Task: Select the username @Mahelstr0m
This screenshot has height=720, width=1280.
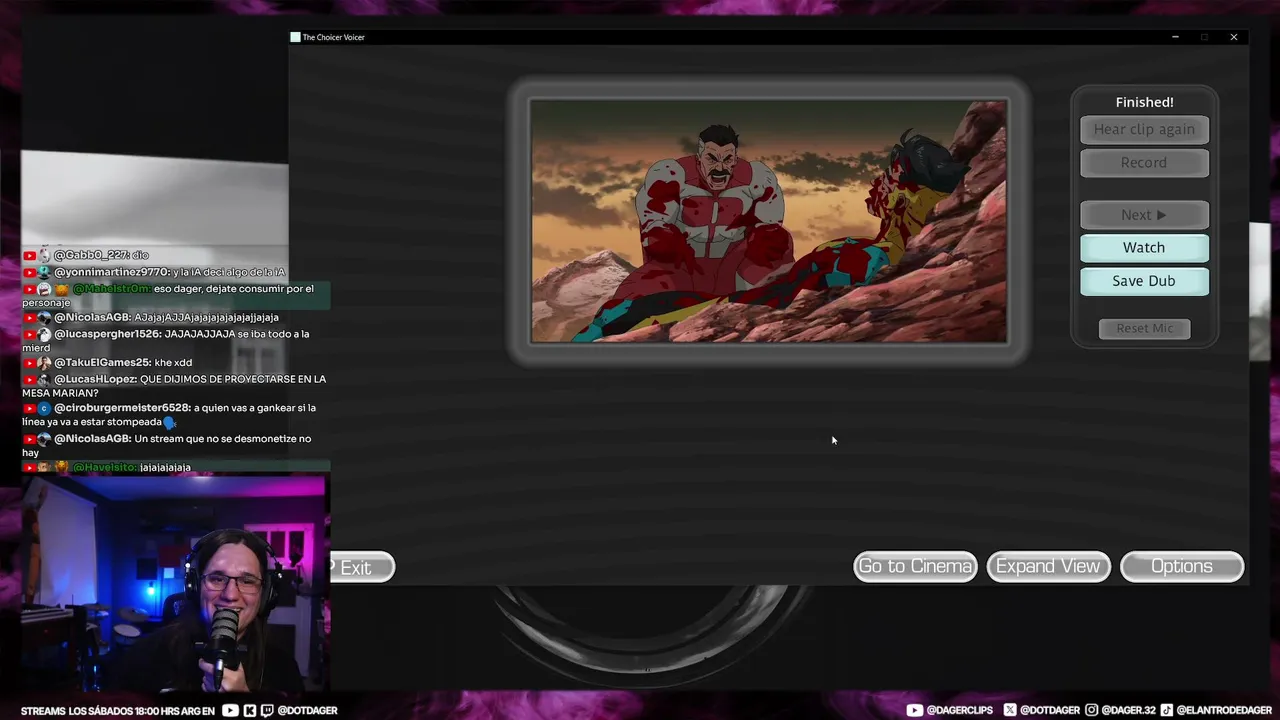Action: coord(112,289)
